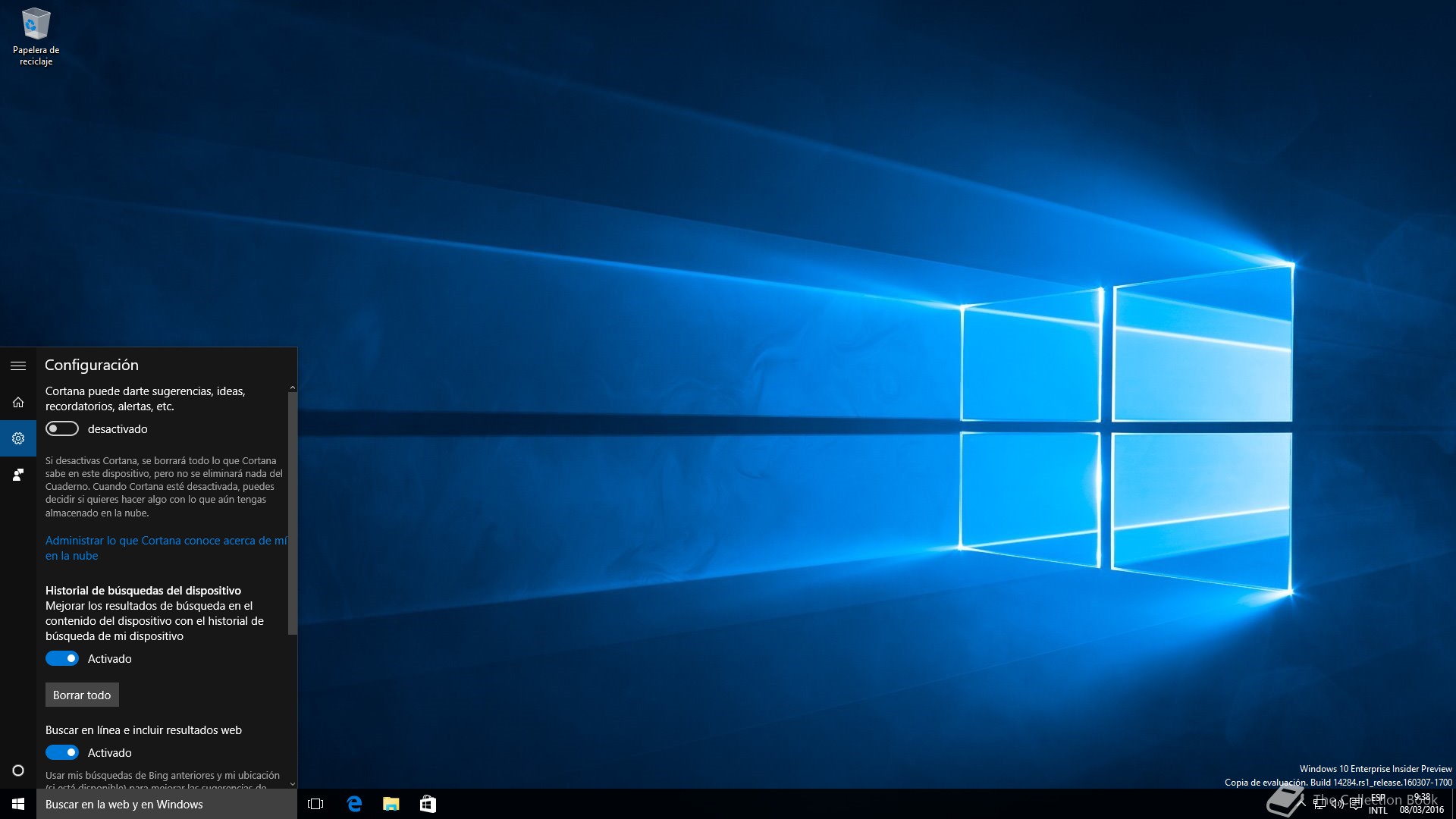Click the Cortana circle icon

[x=18, y=770]
